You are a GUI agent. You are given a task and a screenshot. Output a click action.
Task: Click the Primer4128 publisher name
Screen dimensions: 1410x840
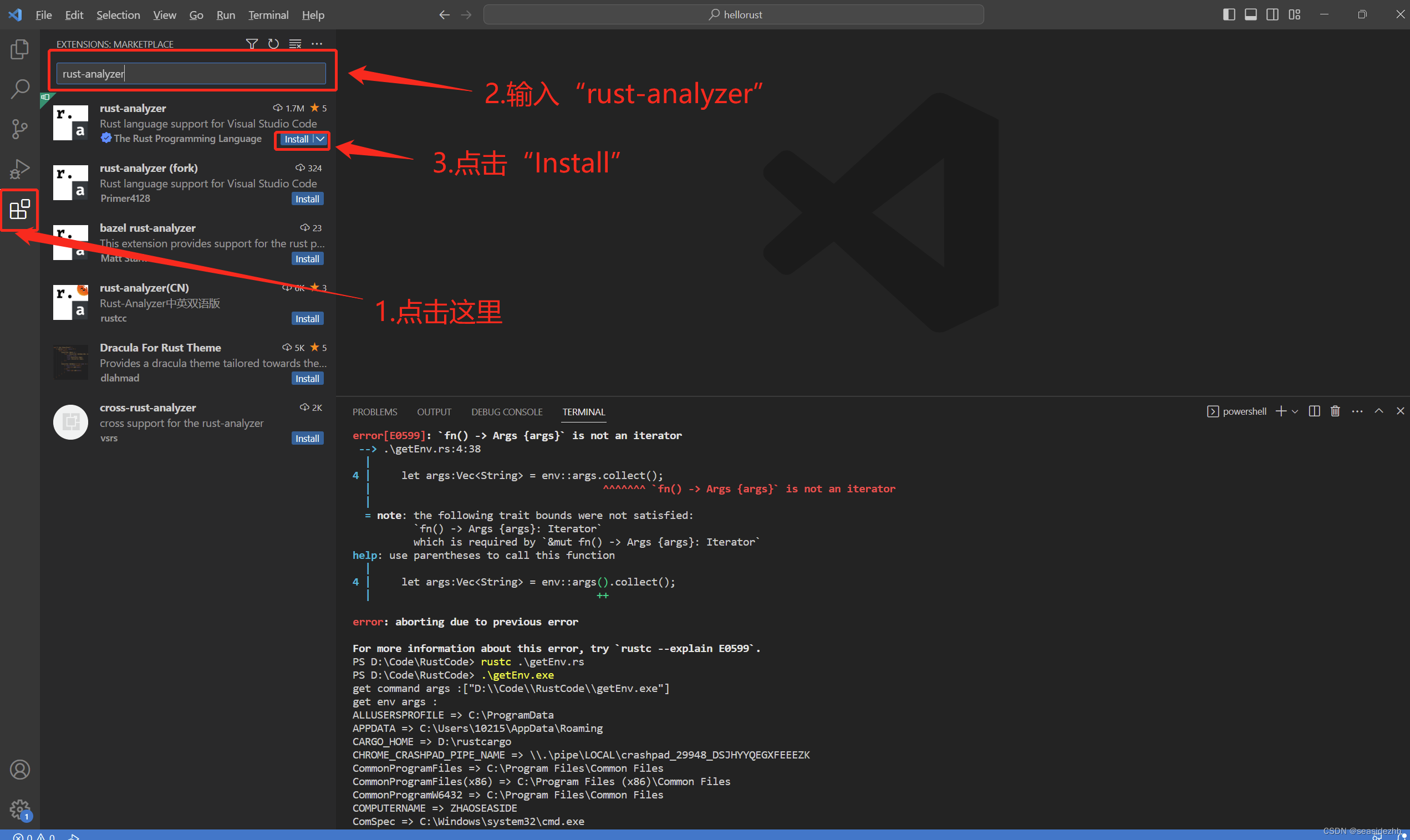(x=125, y=198)
